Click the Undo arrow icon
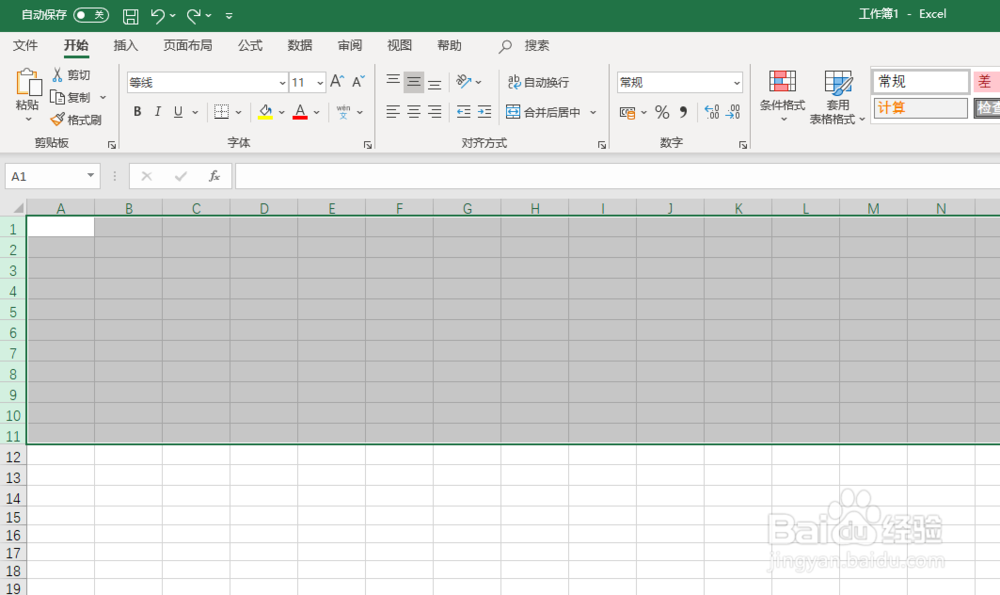The image size is (1000, 595). tap(157, 15)
